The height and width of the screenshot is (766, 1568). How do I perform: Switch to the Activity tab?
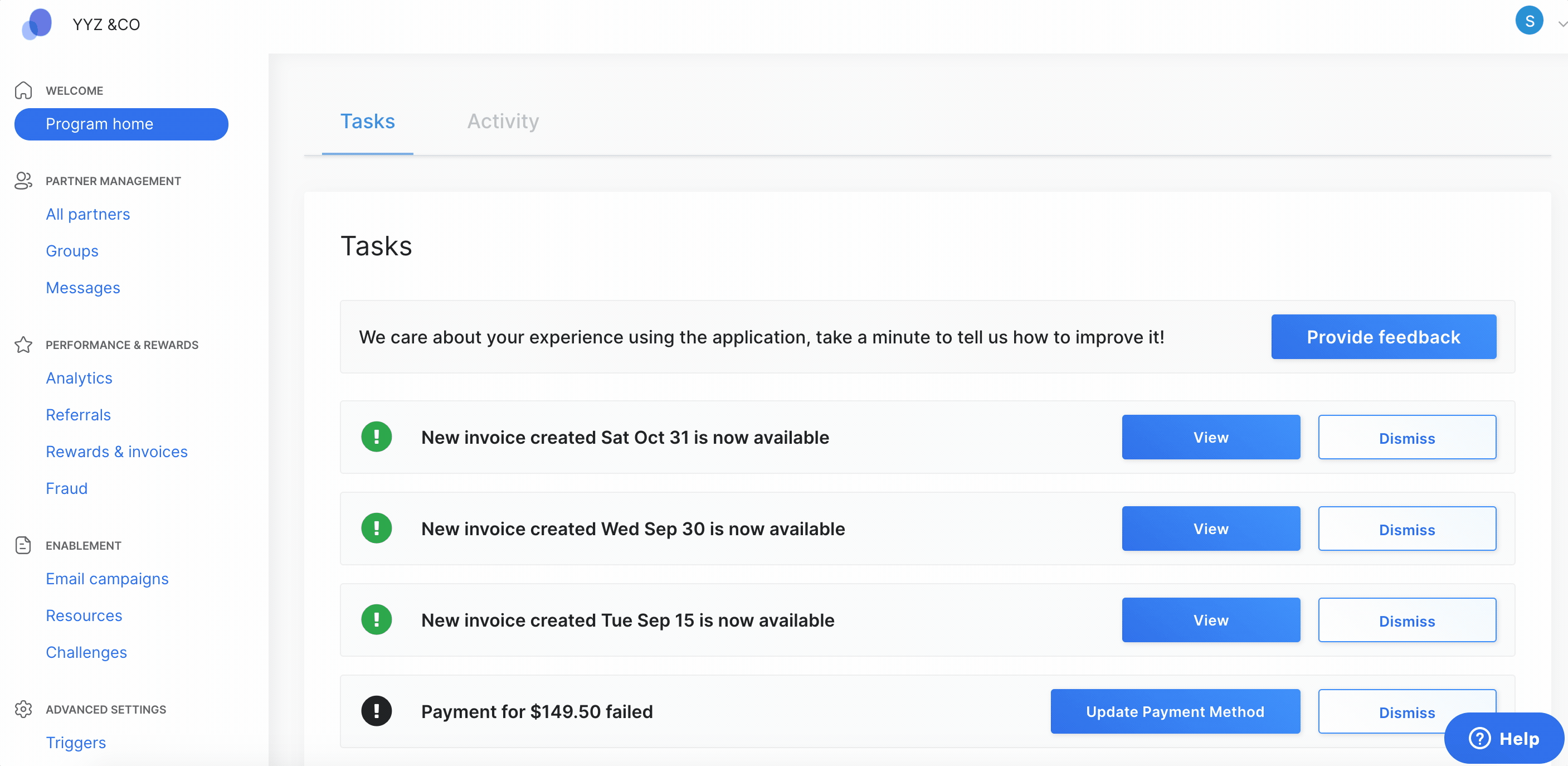point(503,121)
